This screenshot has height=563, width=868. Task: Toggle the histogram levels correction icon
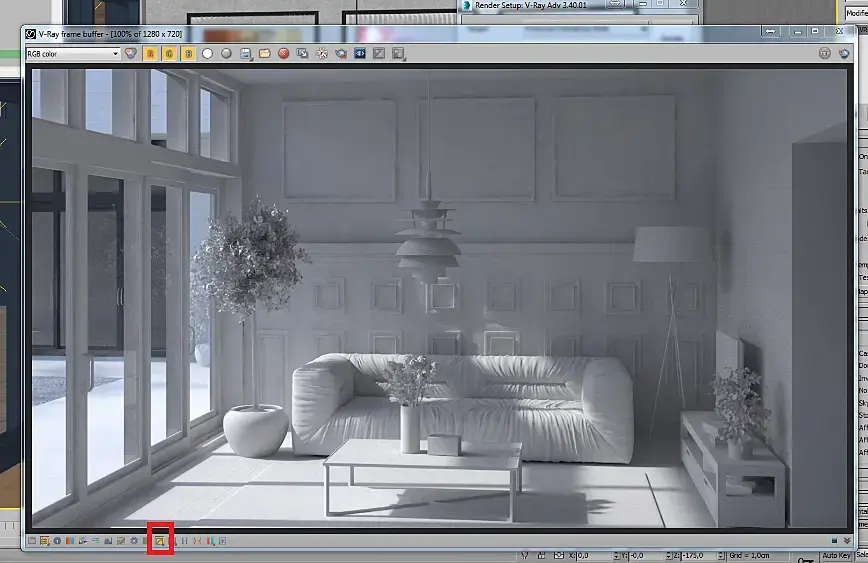click(108, 541)
